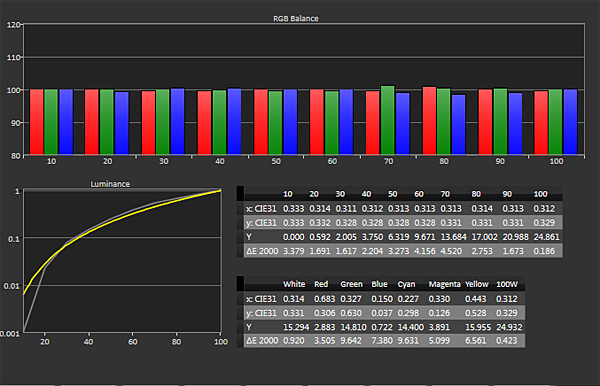Click the RGB Balance chart title
This screenshot has height=386, width=600.
coord(296,18)
